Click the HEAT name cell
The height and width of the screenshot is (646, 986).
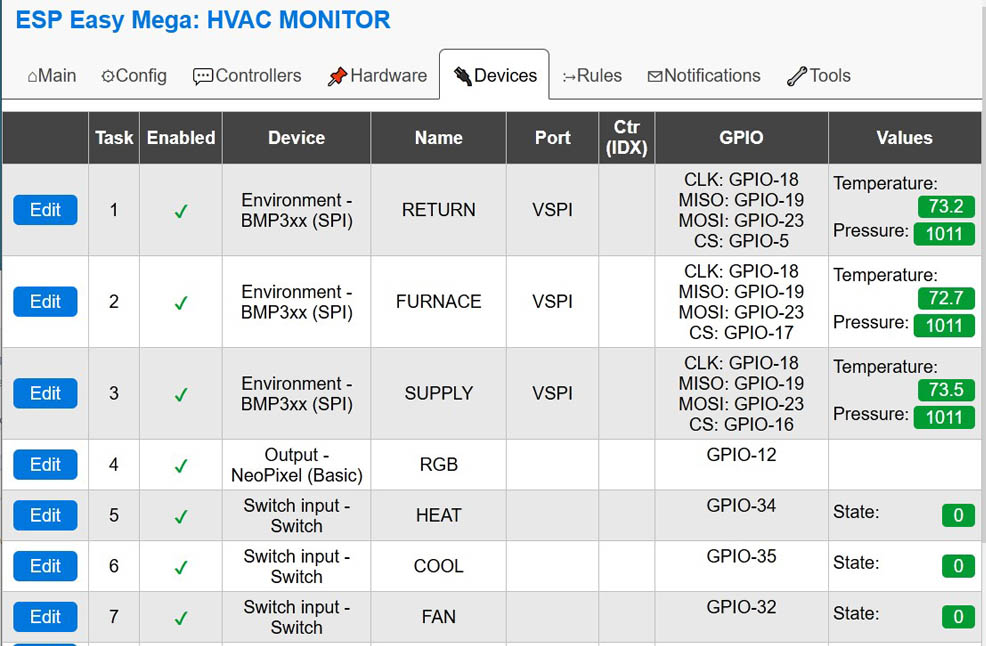point(438,516)
